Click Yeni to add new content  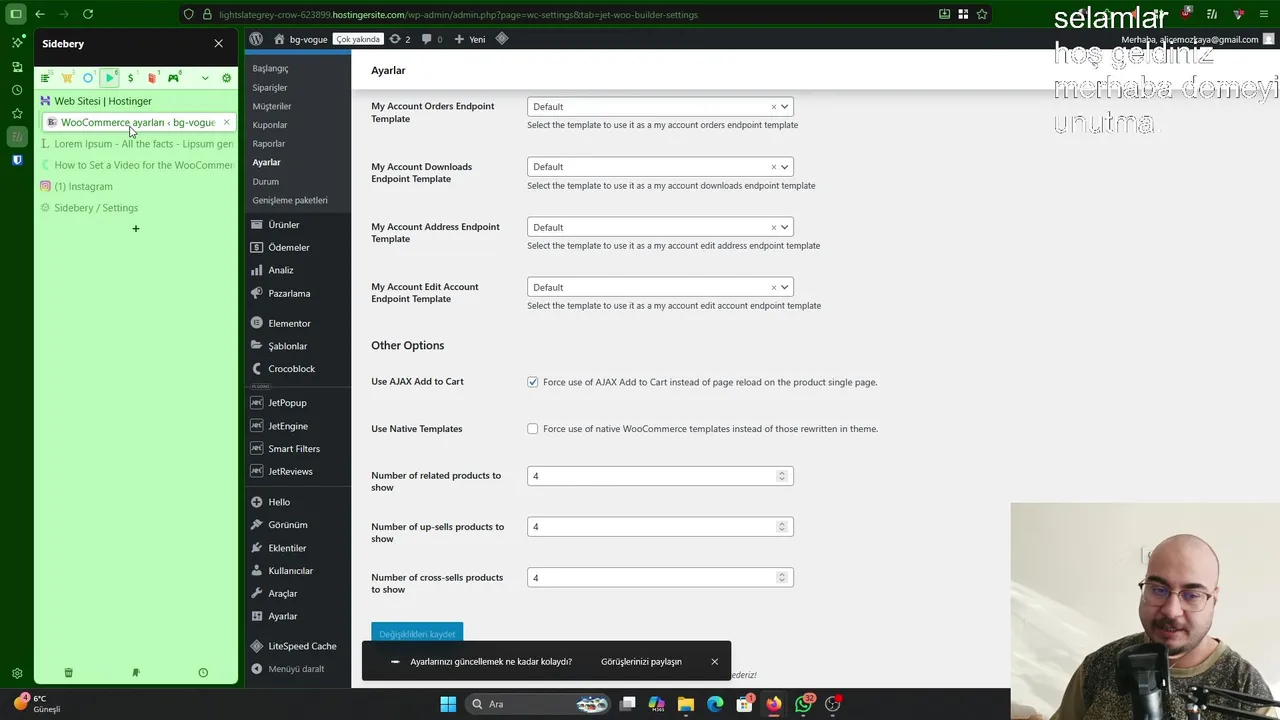[470, 39]
